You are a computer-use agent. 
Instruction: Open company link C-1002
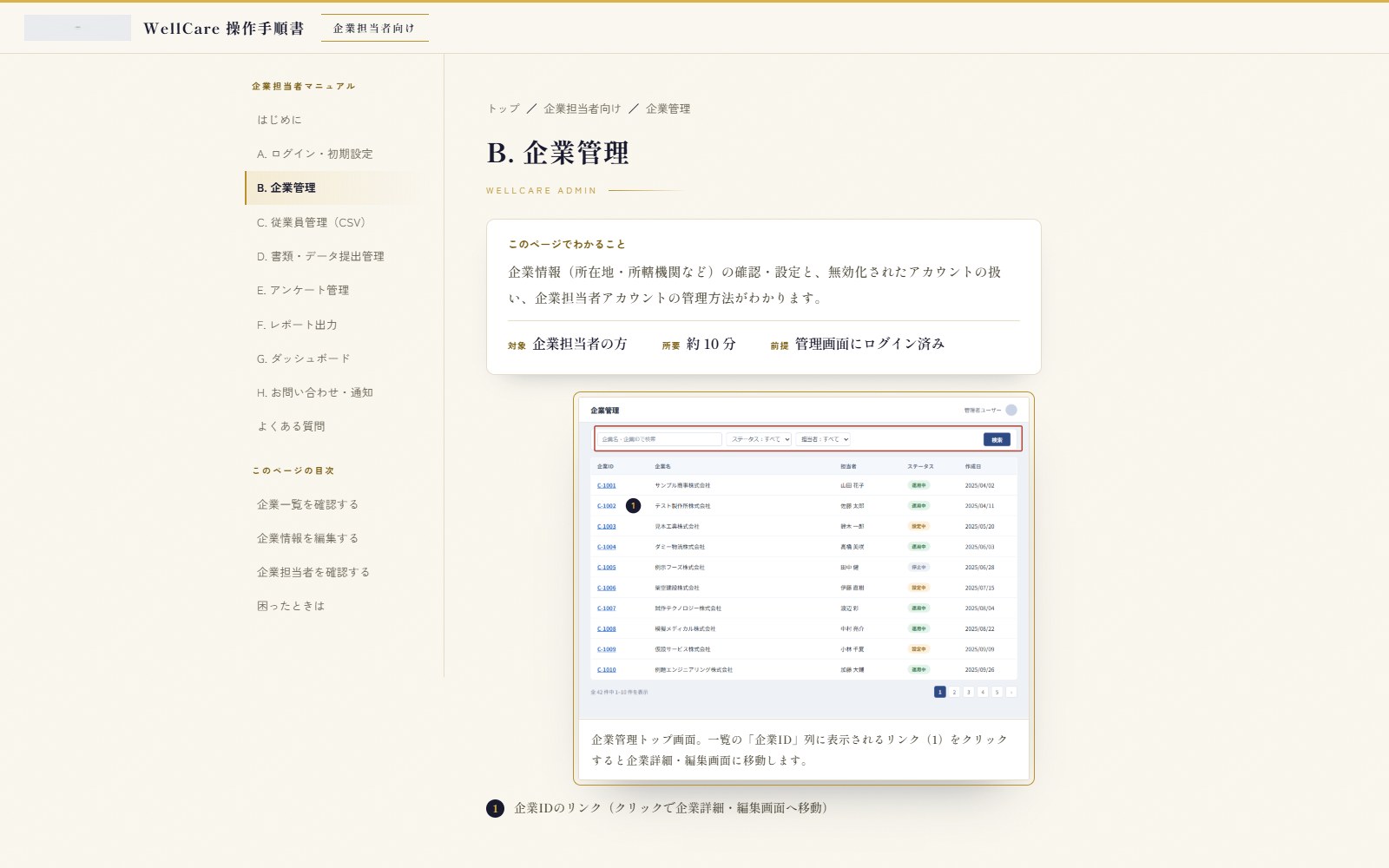(x=607, y=506)
